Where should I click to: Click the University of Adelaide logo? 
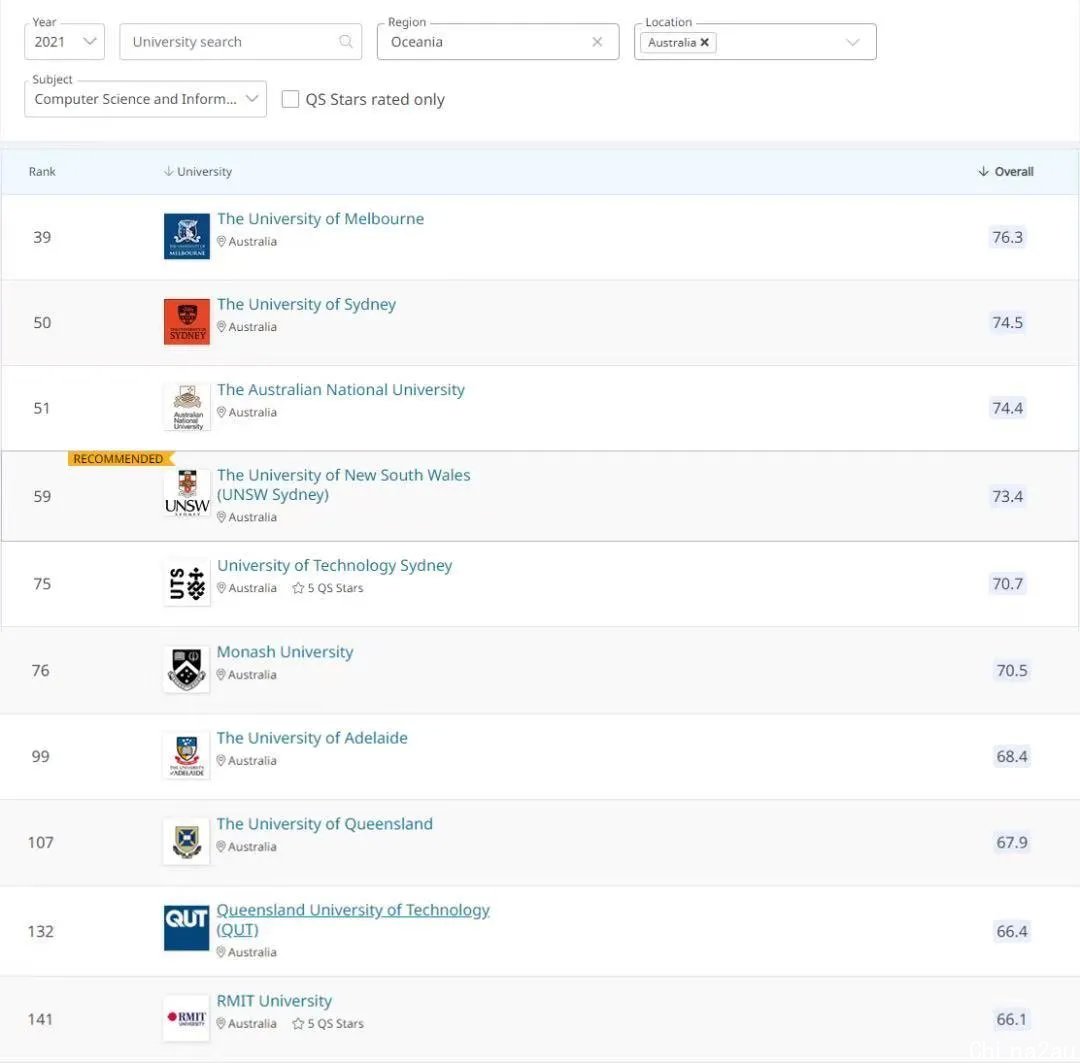(x=186, y=756)
